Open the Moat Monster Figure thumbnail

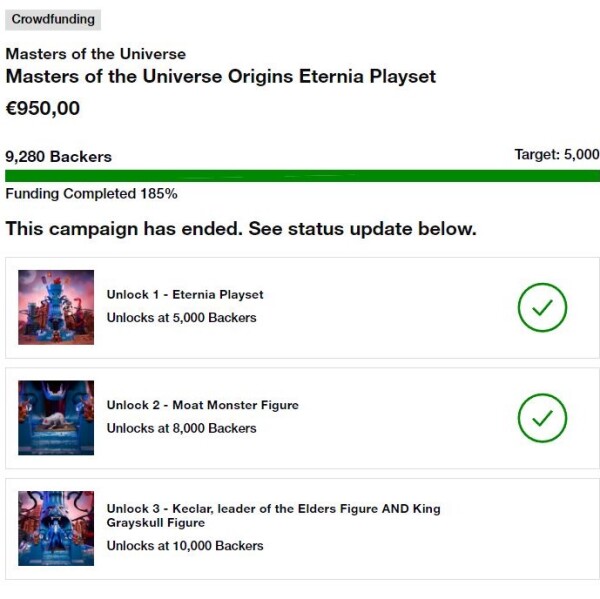click(56, 418)
